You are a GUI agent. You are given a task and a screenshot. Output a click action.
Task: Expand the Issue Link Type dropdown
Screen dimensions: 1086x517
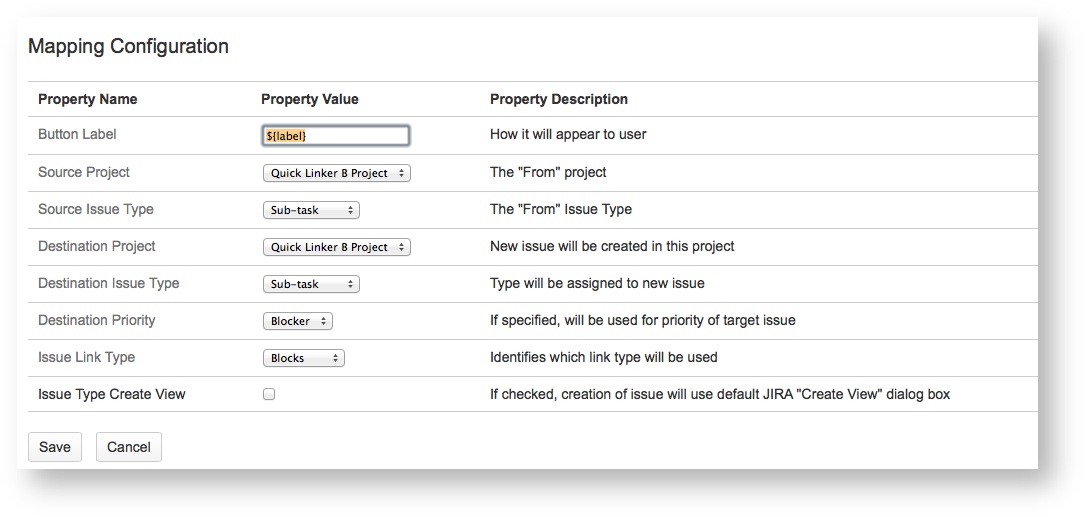[304, 358]
